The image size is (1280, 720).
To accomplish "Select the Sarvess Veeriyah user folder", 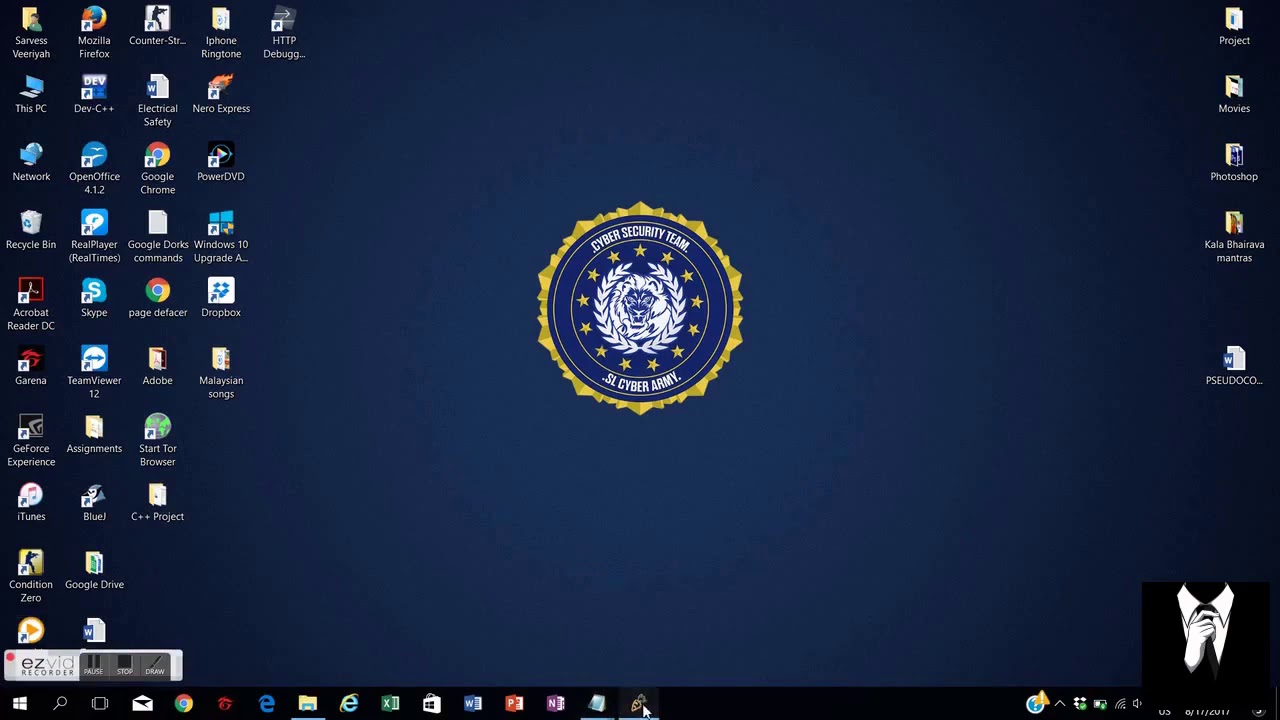I will [31, 32].
